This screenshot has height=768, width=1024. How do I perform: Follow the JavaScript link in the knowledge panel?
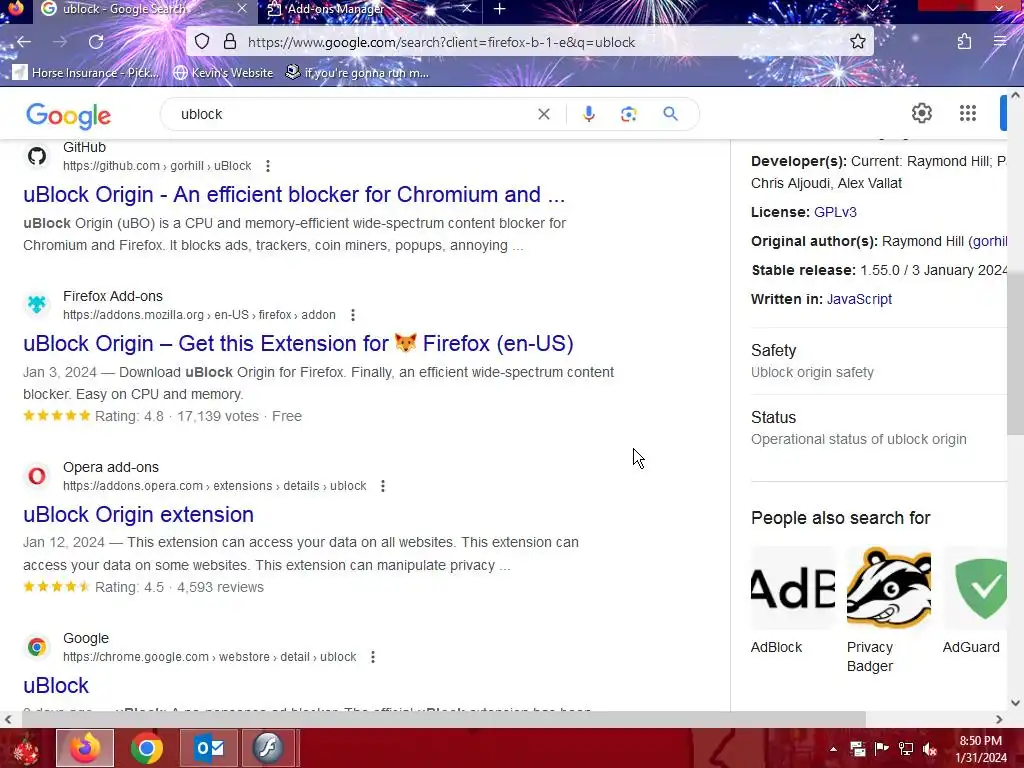(859, 299)
